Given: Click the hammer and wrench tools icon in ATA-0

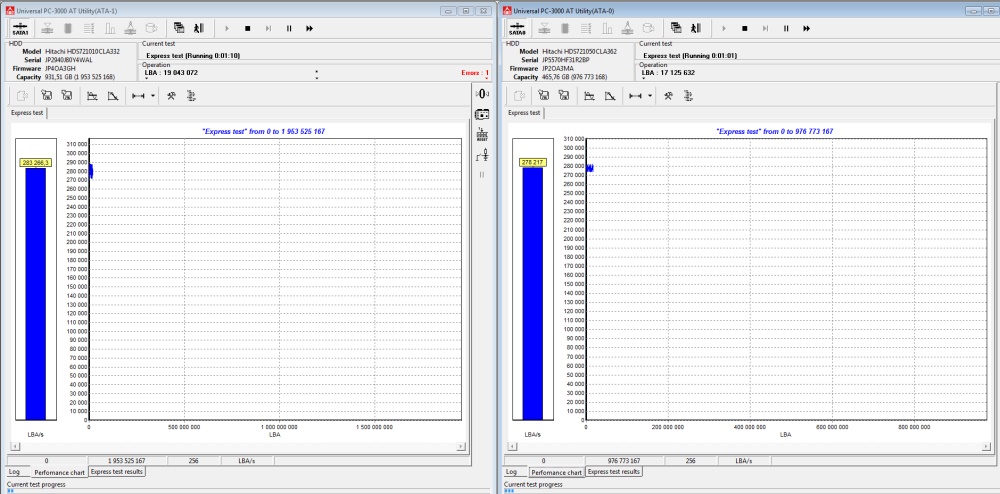Looking at the screenshot, I should (x=668, y=95).
